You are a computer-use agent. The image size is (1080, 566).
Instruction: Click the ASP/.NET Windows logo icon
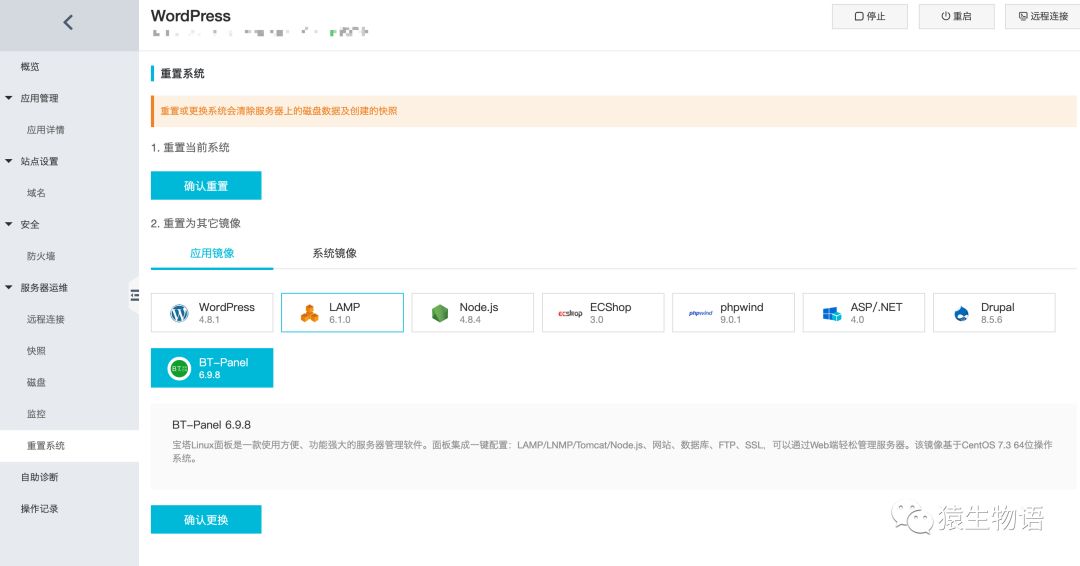click(831, 313)
